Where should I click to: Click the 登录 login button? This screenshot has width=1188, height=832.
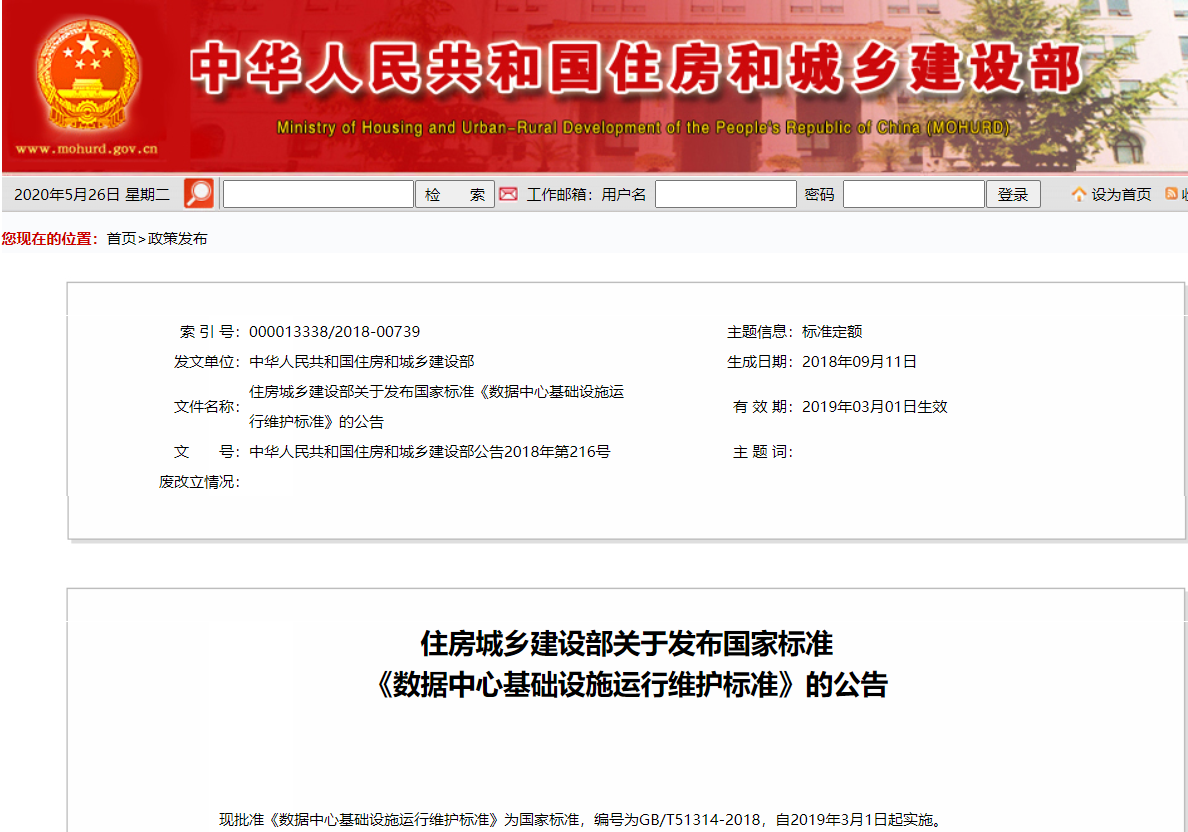point(1013,194)
